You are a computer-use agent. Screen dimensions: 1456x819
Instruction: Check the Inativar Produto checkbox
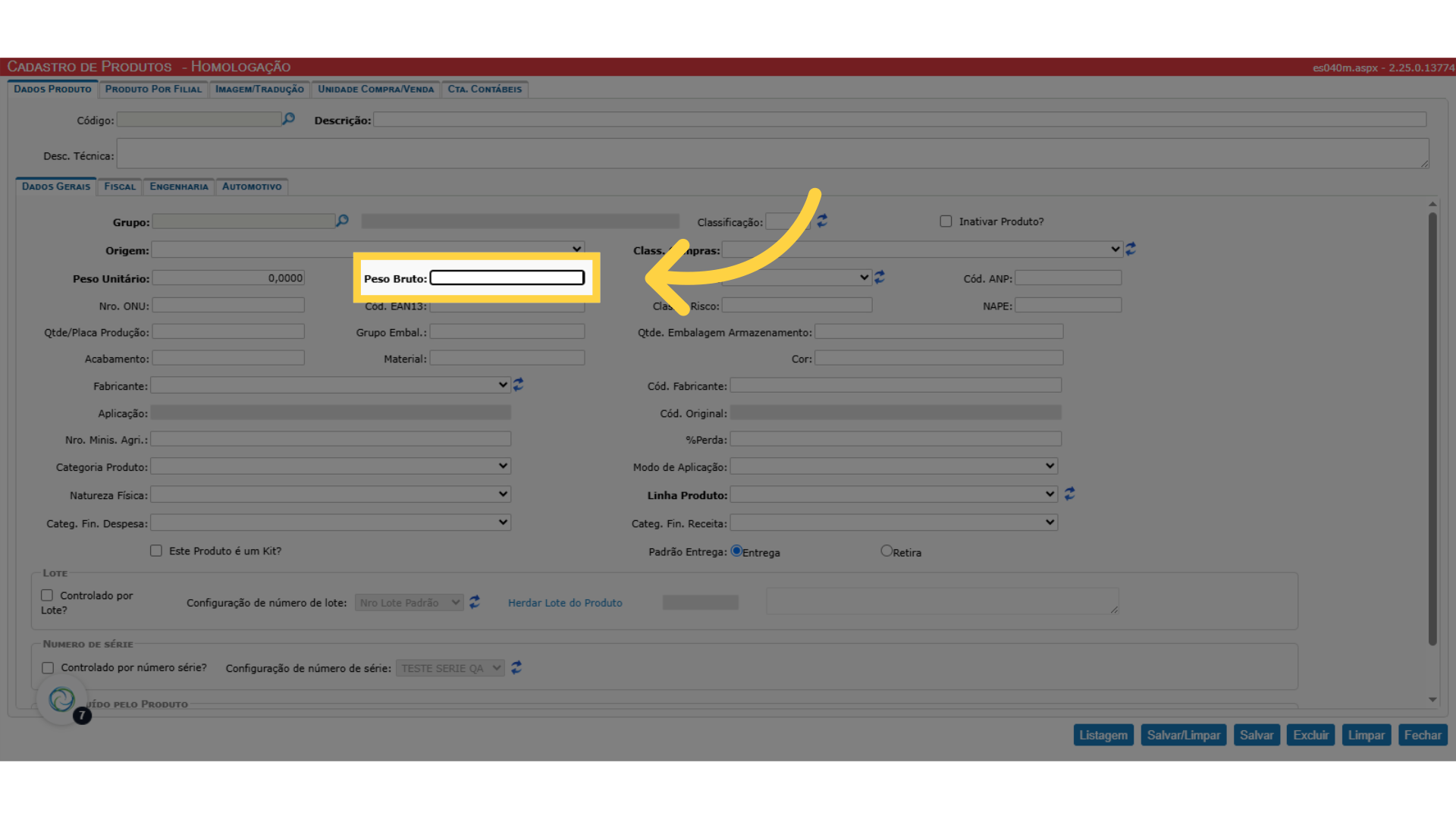[946, 221]
